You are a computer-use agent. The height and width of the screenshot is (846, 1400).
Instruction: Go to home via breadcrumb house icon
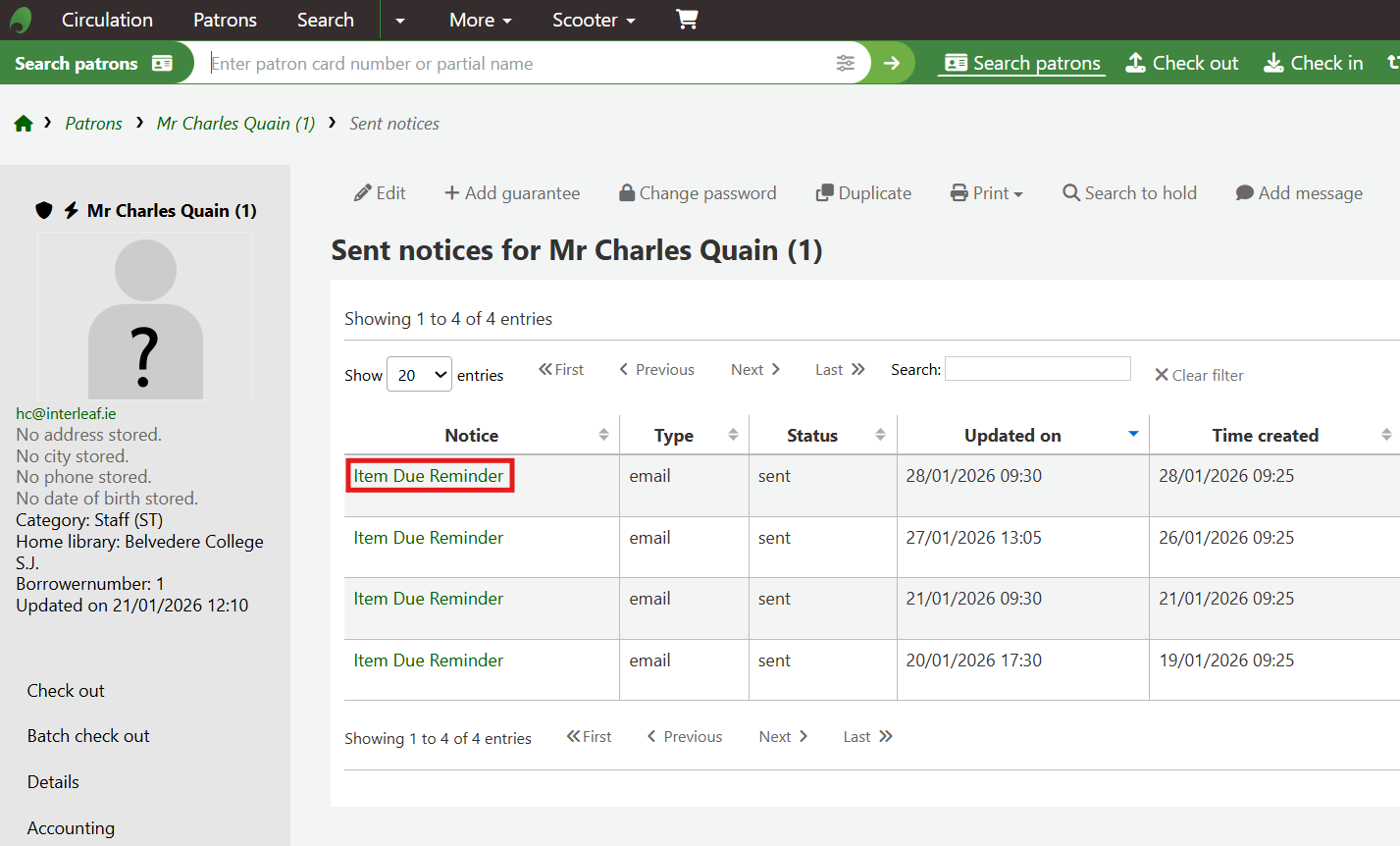24,124
